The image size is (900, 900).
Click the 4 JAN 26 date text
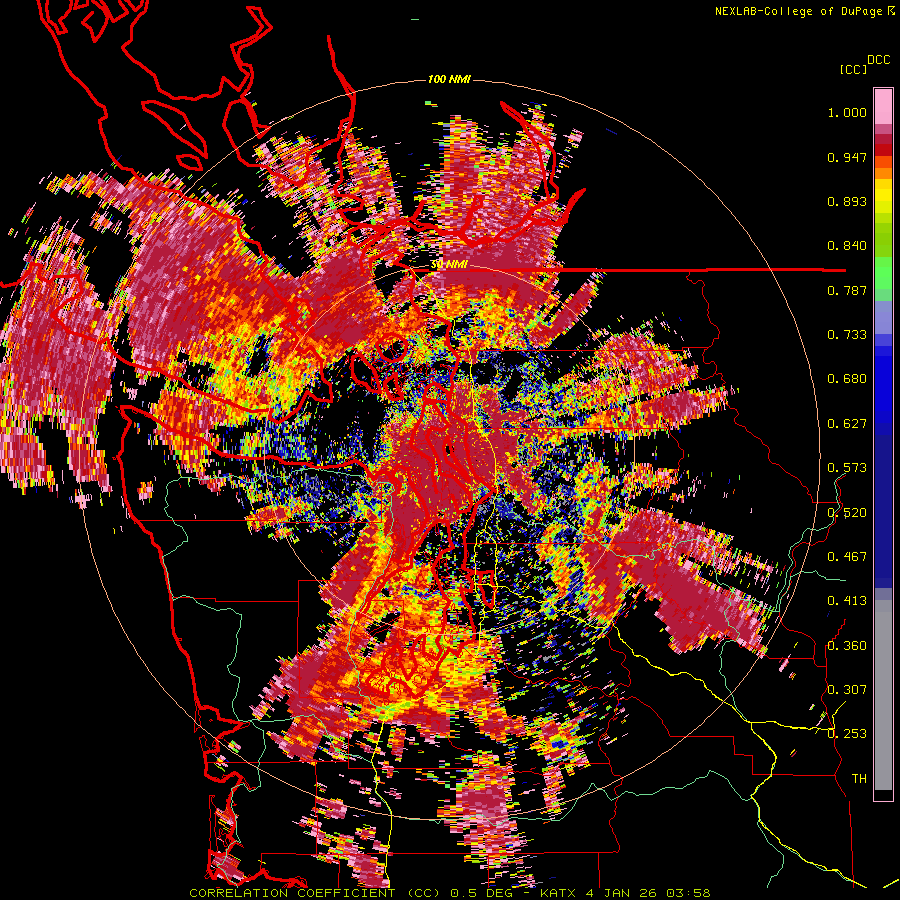622,893
